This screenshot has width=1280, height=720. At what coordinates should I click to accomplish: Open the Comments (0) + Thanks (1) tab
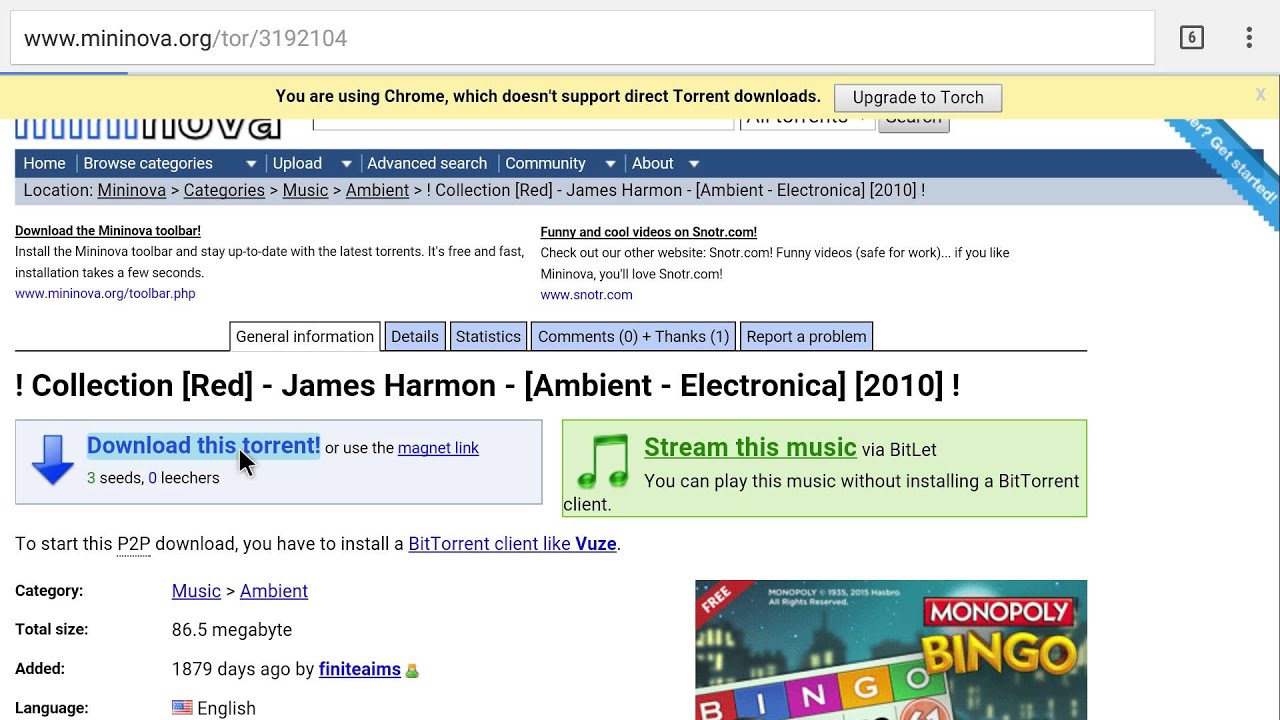[633, 336]
